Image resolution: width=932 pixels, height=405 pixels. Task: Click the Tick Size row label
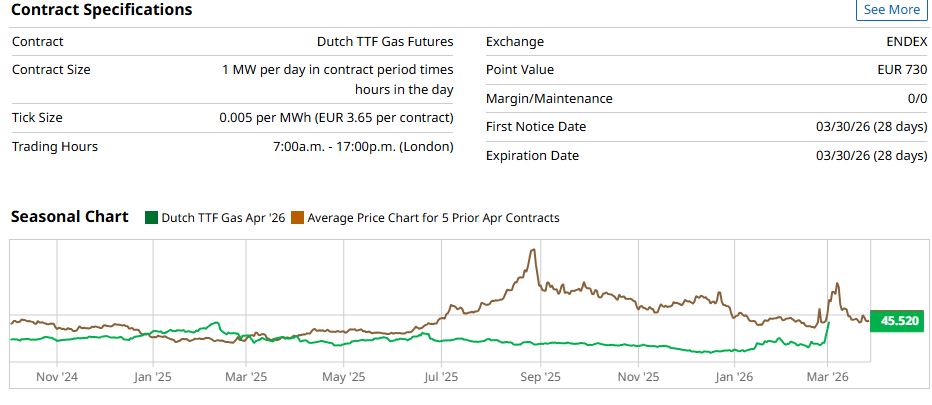tap(38, 118)
